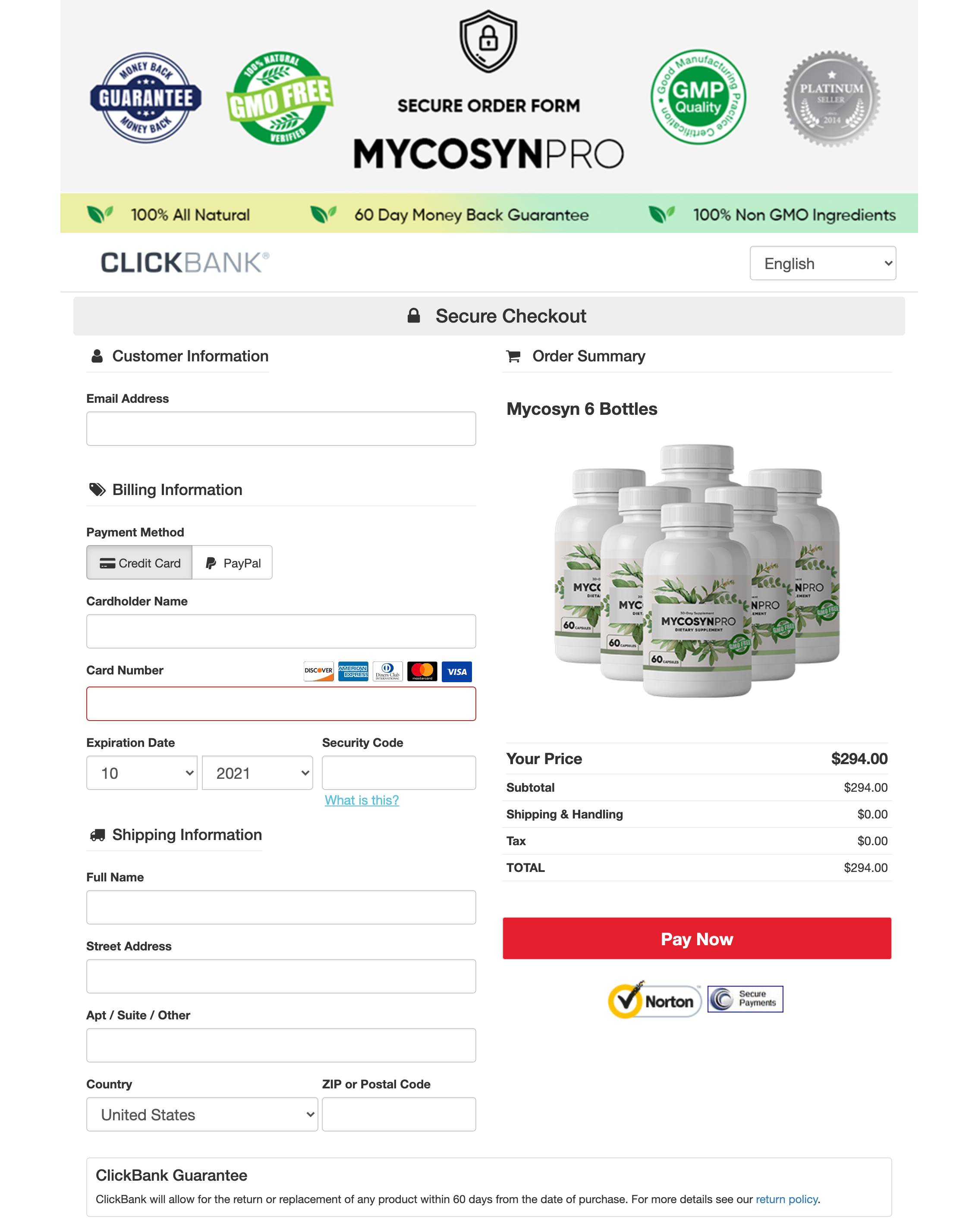Toggle the English language selector dropdown

(x=822, y=263)
